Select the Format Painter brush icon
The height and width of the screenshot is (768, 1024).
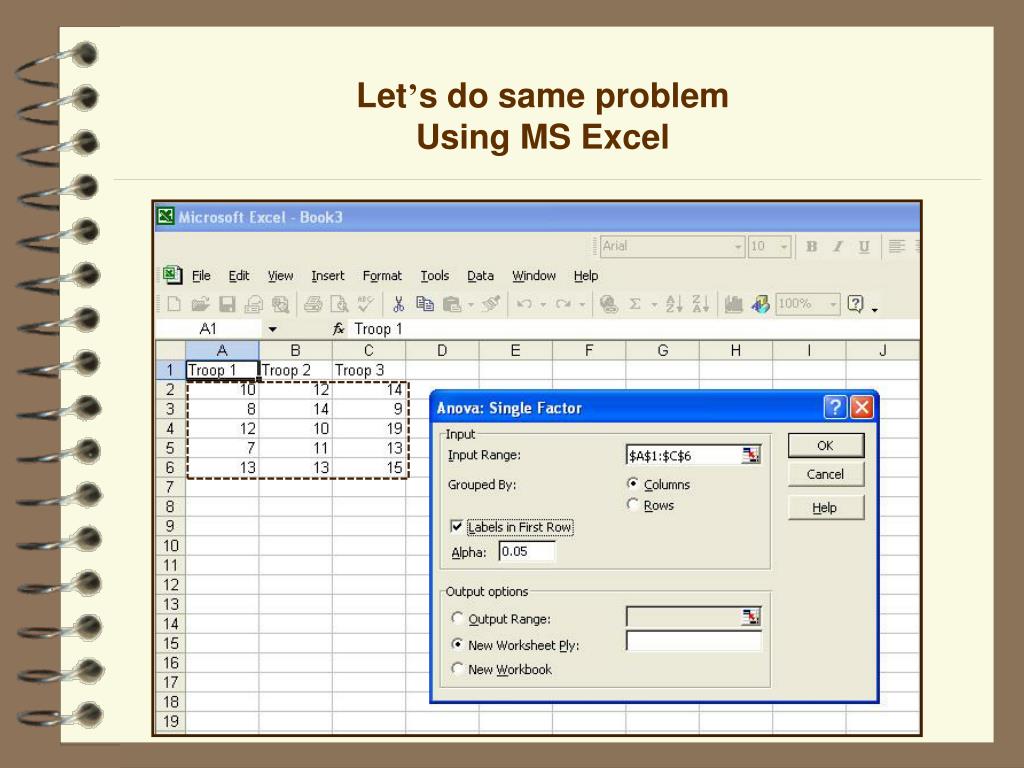coord(491,304)
